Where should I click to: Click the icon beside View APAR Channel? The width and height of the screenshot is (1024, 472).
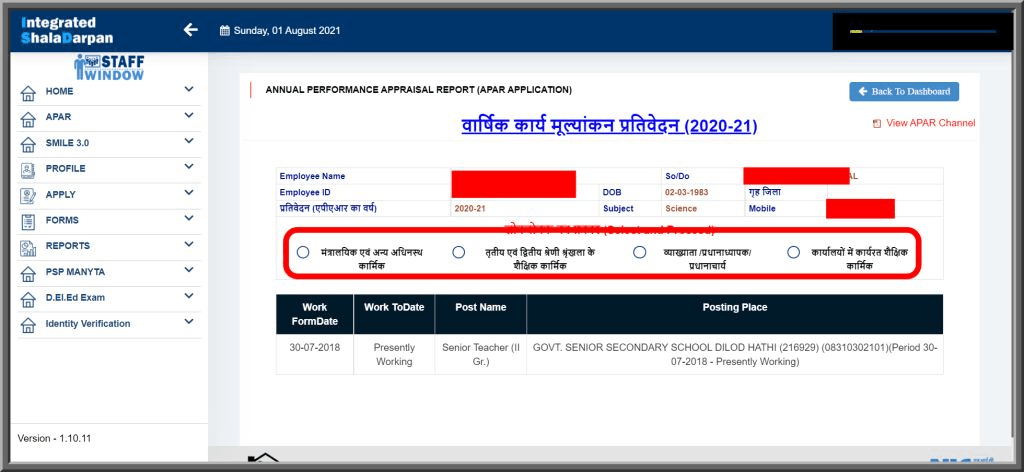[x=877, y=123]
